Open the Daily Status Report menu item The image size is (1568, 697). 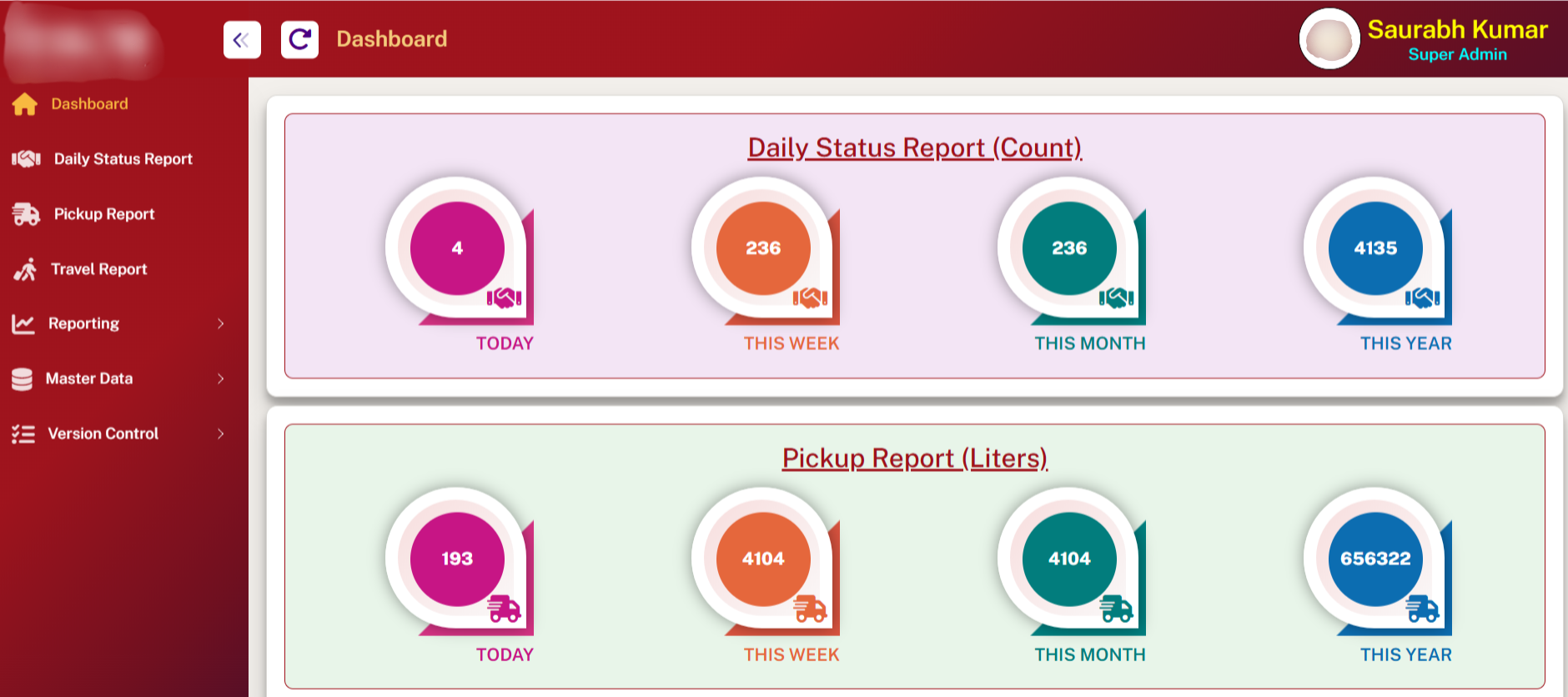click(123, 158)
